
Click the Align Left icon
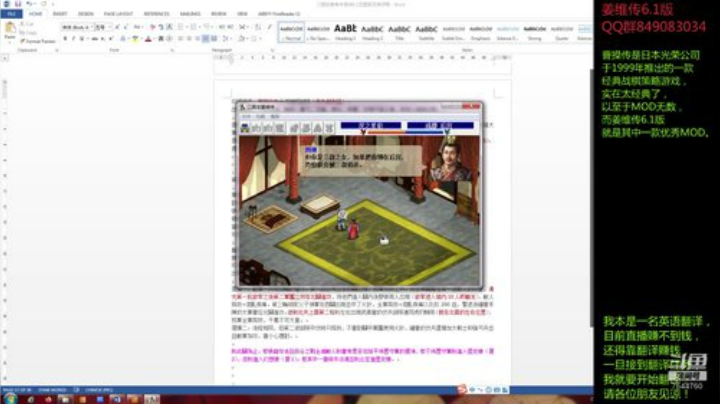[180, 39]
